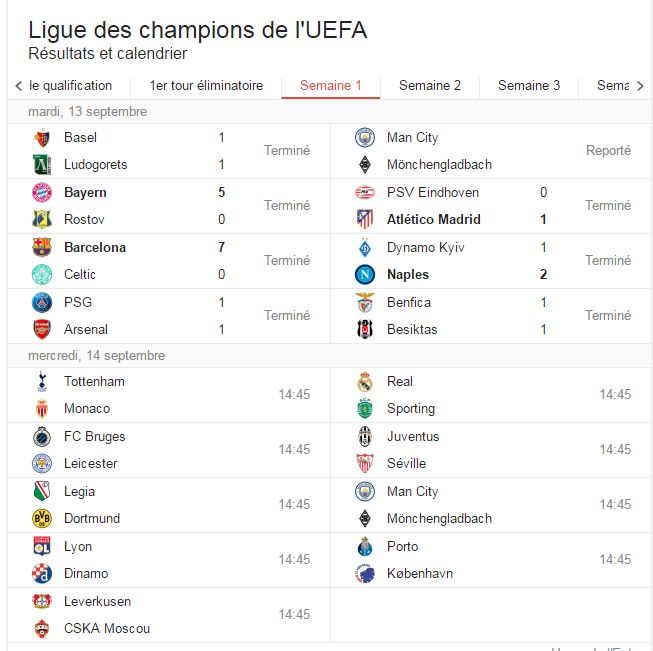653x651 pixels.
Task: Click the Naples club logo
Action: click(365, 274)
